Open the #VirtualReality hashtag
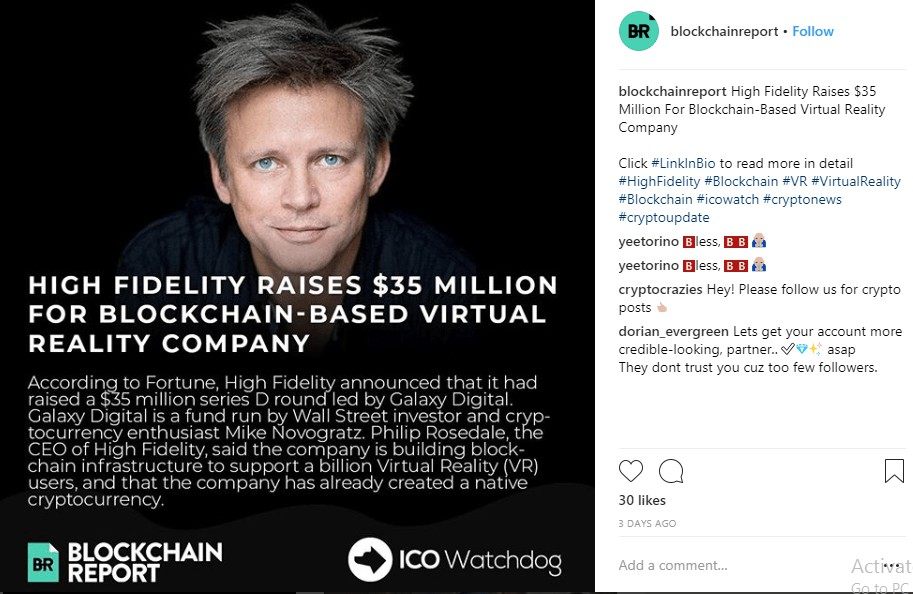 [x=855, y=181]
